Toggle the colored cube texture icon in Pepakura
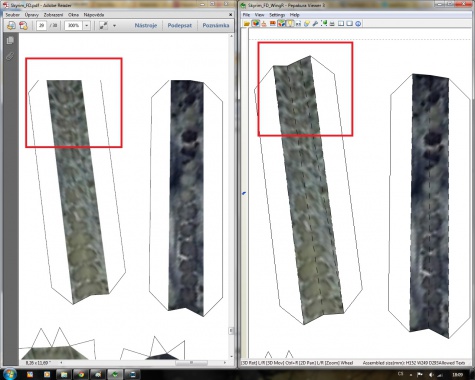The image size is (475, 380). click(x=281, y=24)
